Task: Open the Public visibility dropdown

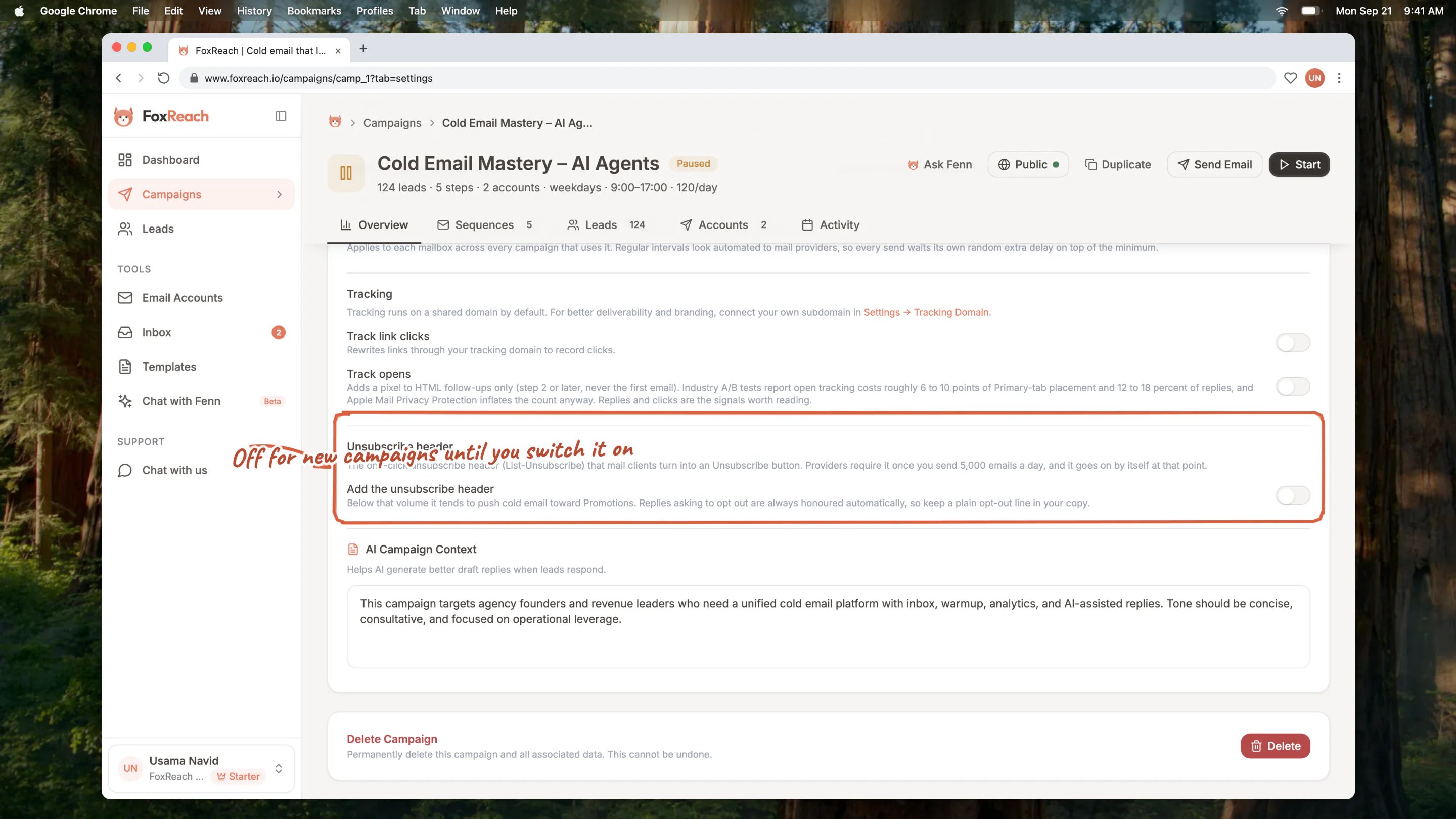Action: tap(1028, 164)
